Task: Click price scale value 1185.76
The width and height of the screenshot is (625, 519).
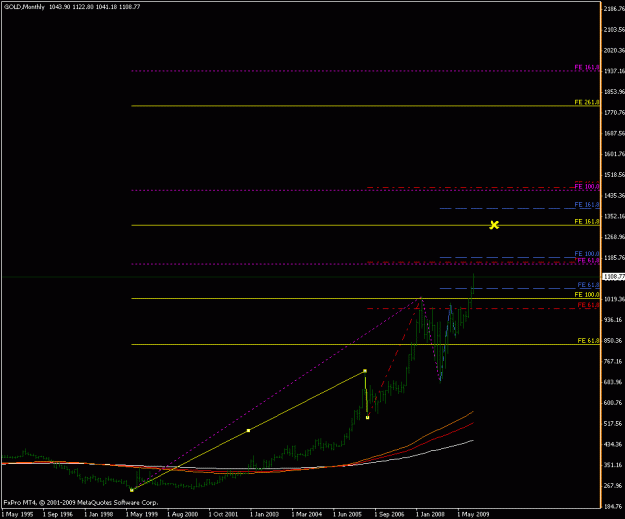Action: pos(614,258)
